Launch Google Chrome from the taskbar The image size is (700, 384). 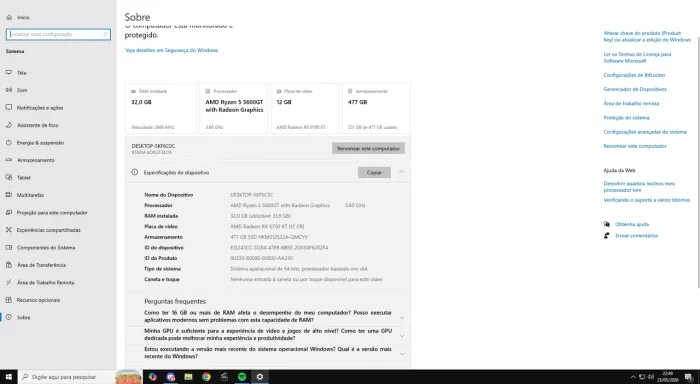click(206, 377)
